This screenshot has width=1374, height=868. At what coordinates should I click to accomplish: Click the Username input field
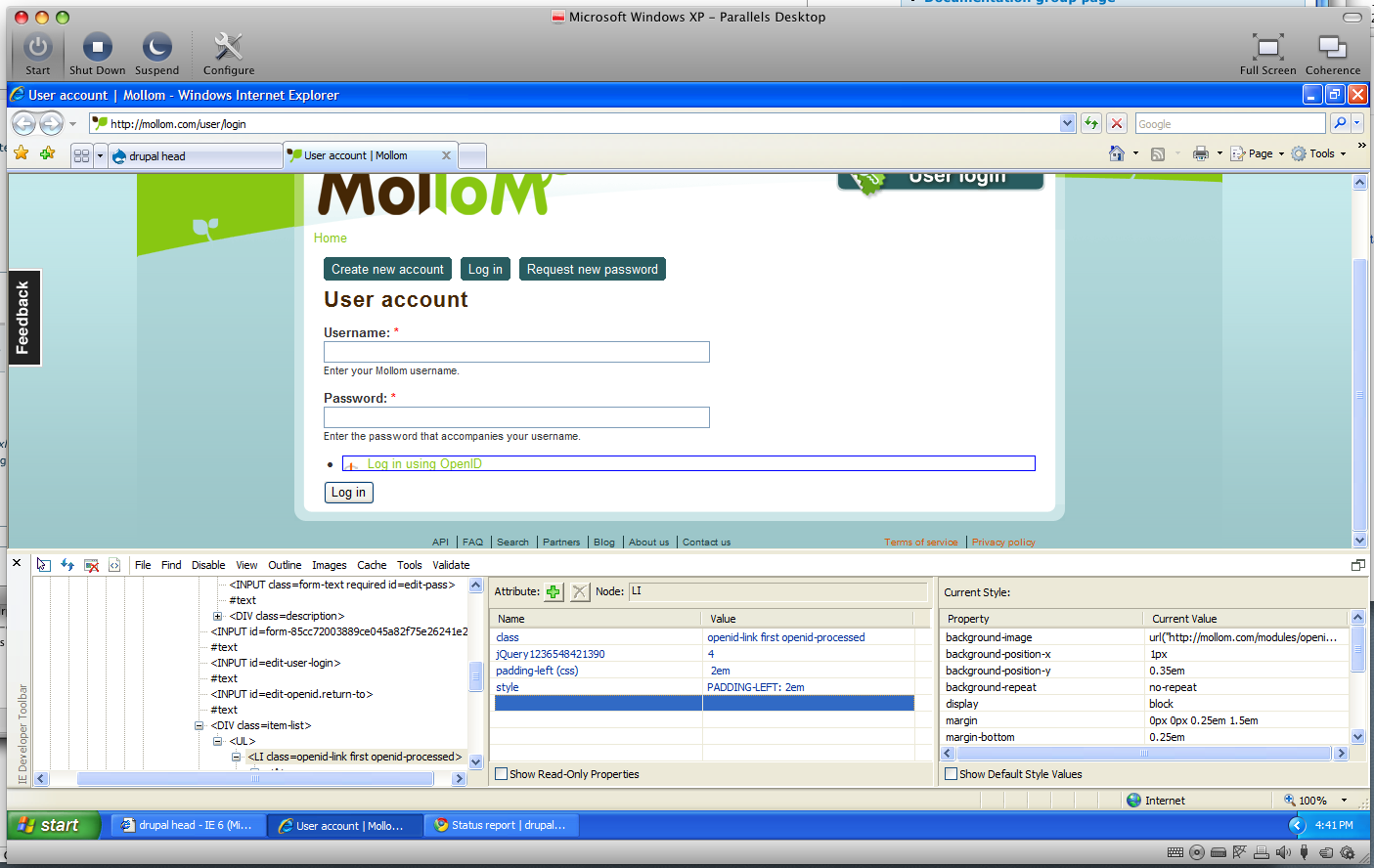[516, 352]
